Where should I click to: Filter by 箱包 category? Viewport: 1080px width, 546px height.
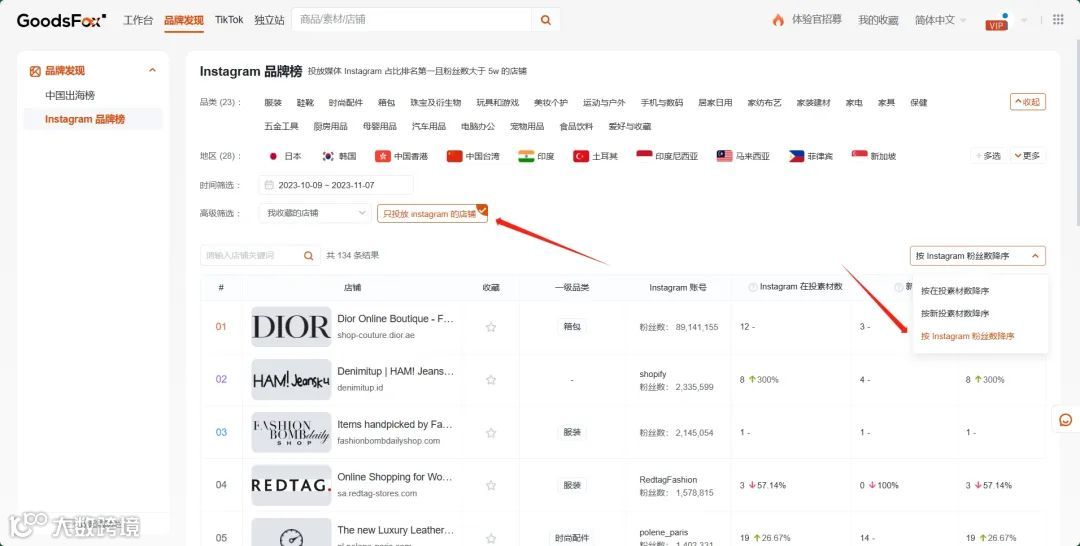click(386, 103)
